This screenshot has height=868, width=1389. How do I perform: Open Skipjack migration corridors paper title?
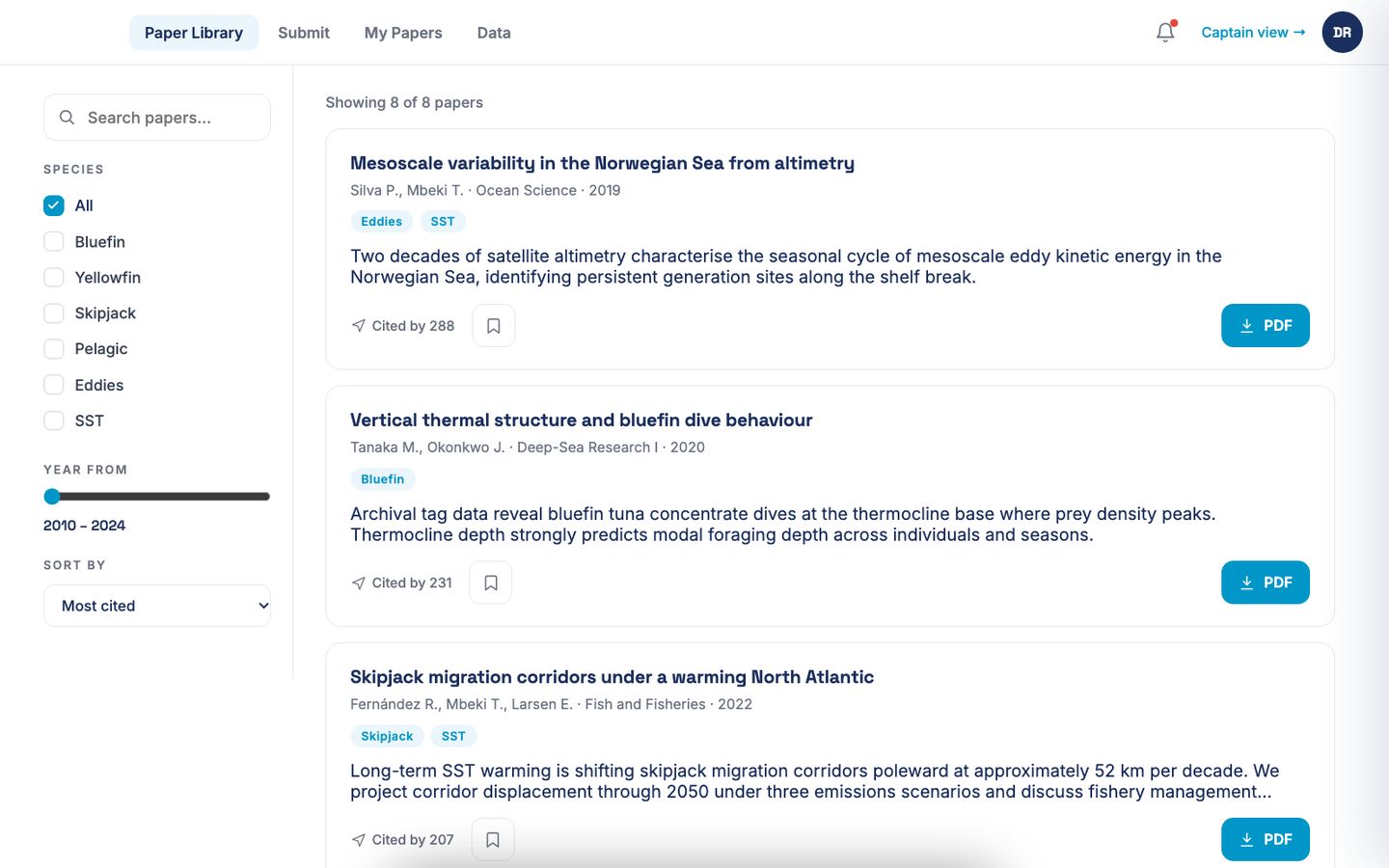612,677
